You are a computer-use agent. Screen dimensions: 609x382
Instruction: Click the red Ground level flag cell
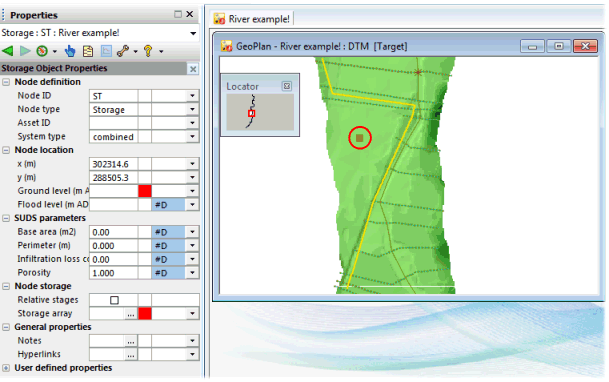(145, 191)
